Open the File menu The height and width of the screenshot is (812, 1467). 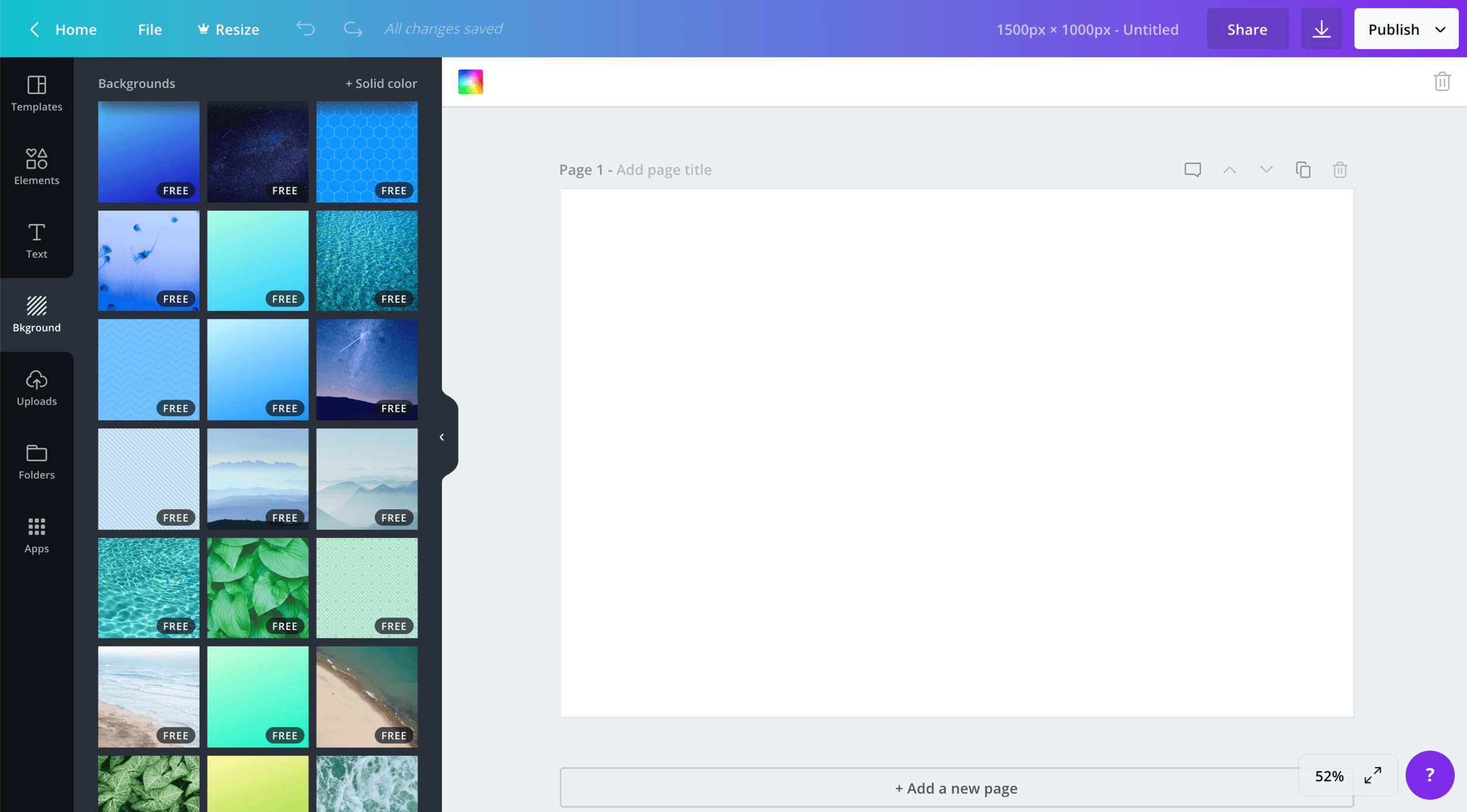150,29
